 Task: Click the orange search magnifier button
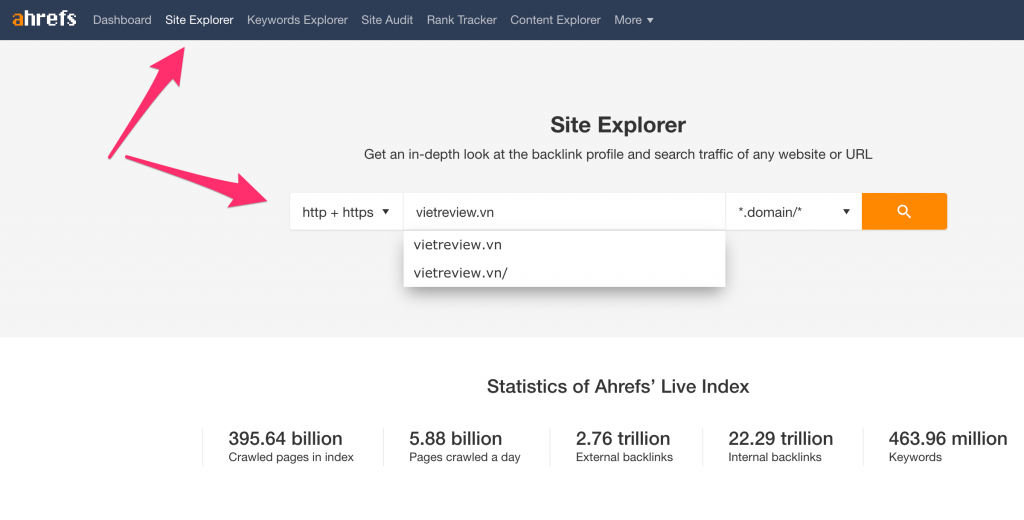point(904,211)
